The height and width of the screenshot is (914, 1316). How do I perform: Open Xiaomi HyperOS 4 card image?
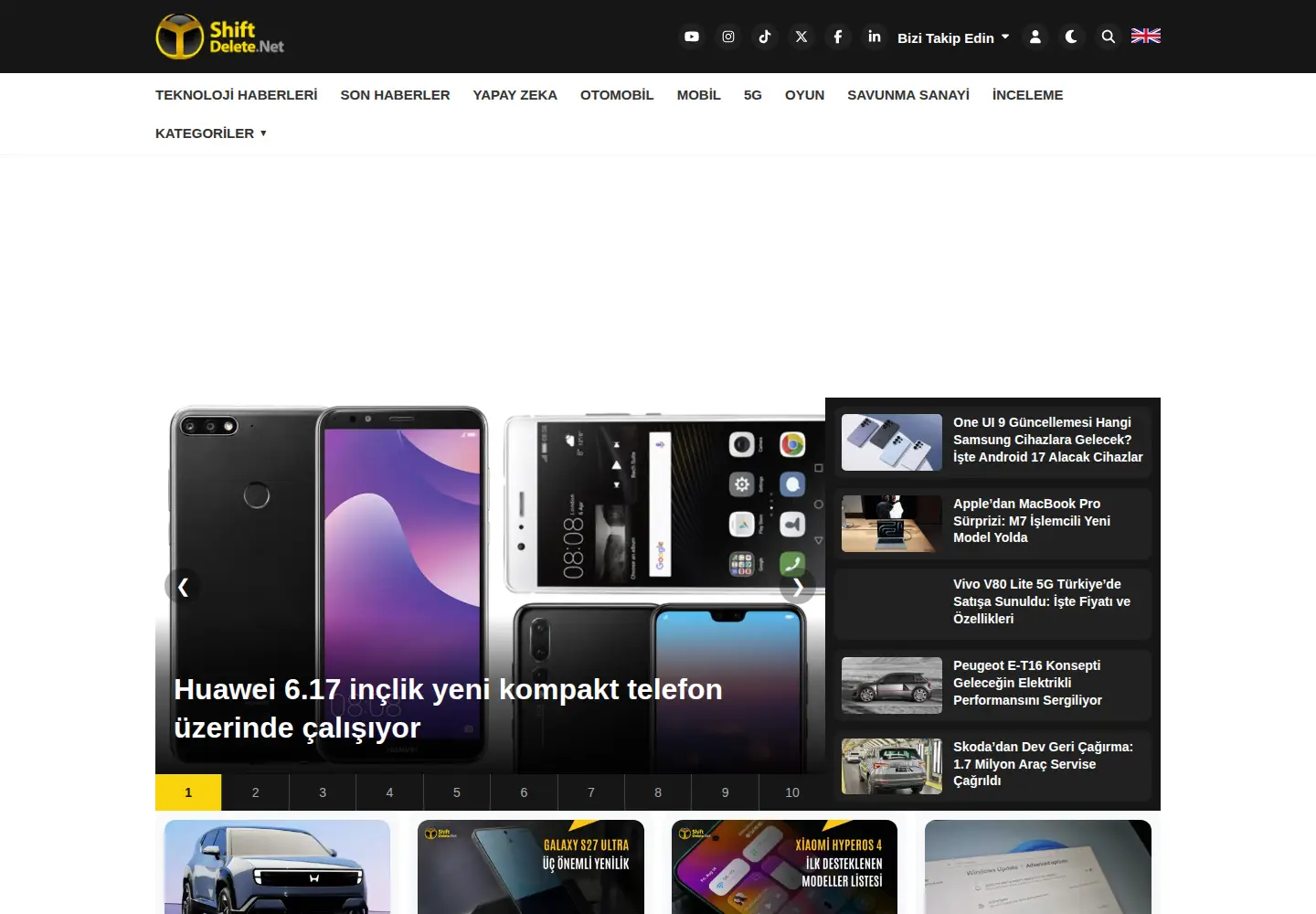784,866
